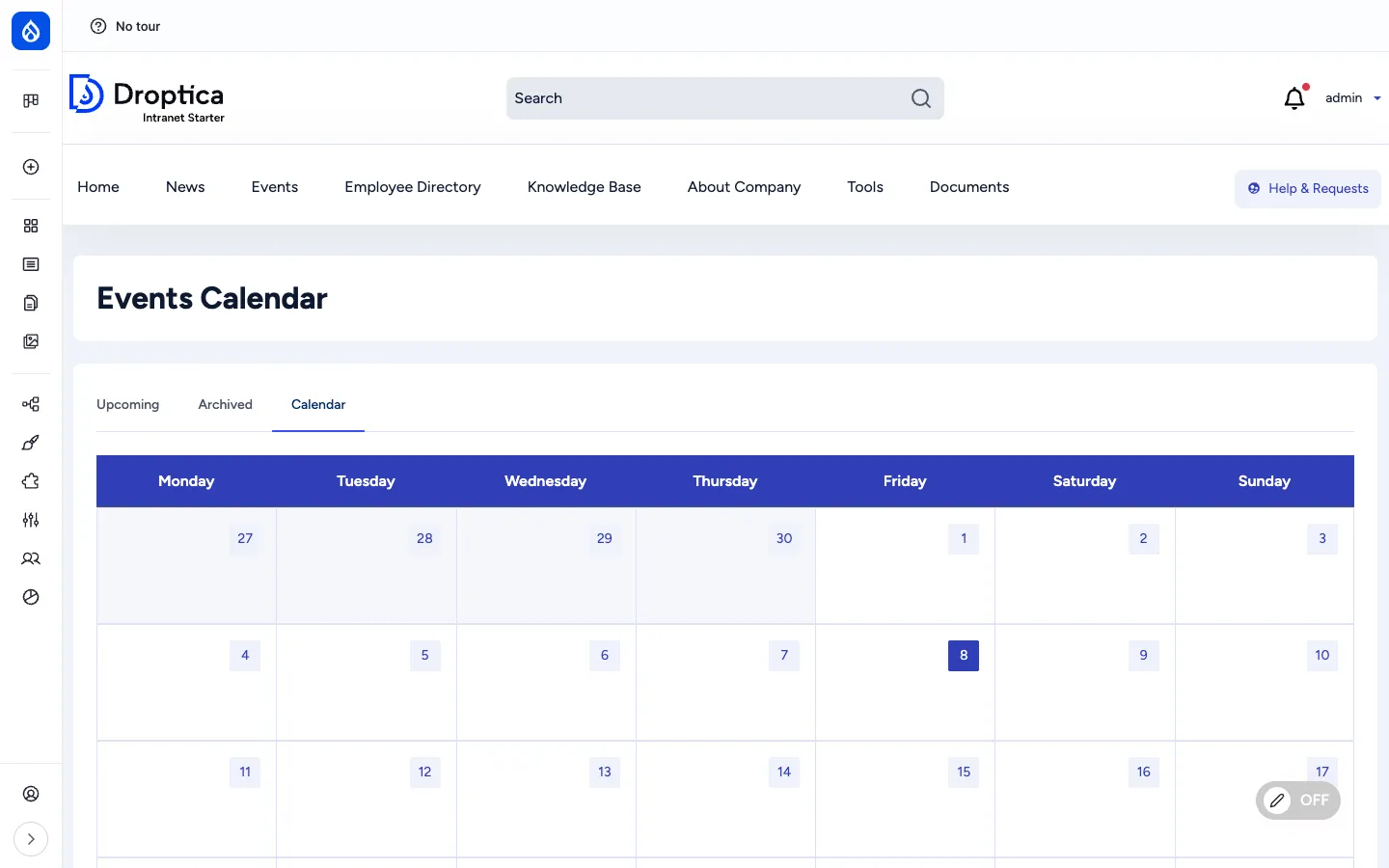The width and height of the screenshot is (1389, 868).
Task: Click the Friday column header
Action: click(x=905, y=481)
